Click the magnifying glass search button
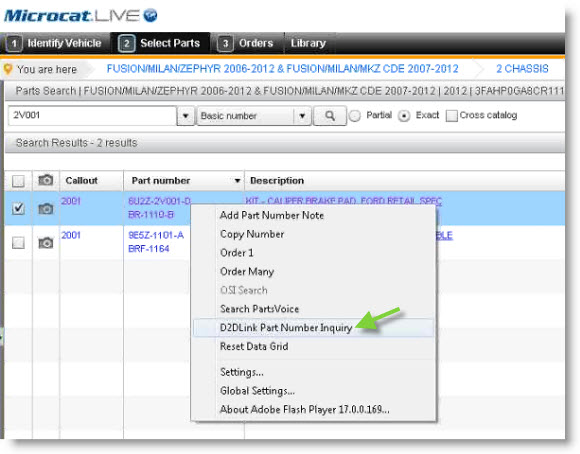This screenshot has height=454, width=580. pyautogui.click(x=330, y=116)
